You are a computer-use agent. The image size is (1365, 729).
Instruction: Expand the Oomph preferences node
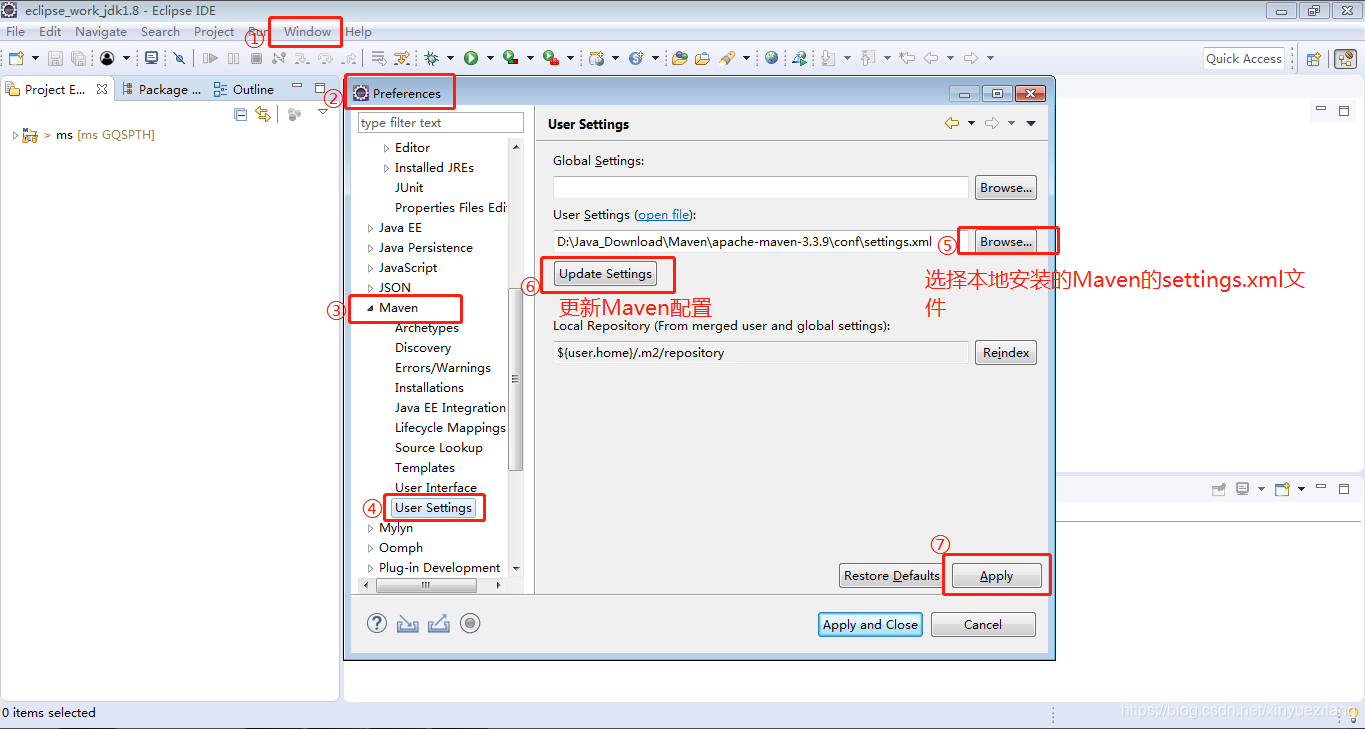coord(371,548)
